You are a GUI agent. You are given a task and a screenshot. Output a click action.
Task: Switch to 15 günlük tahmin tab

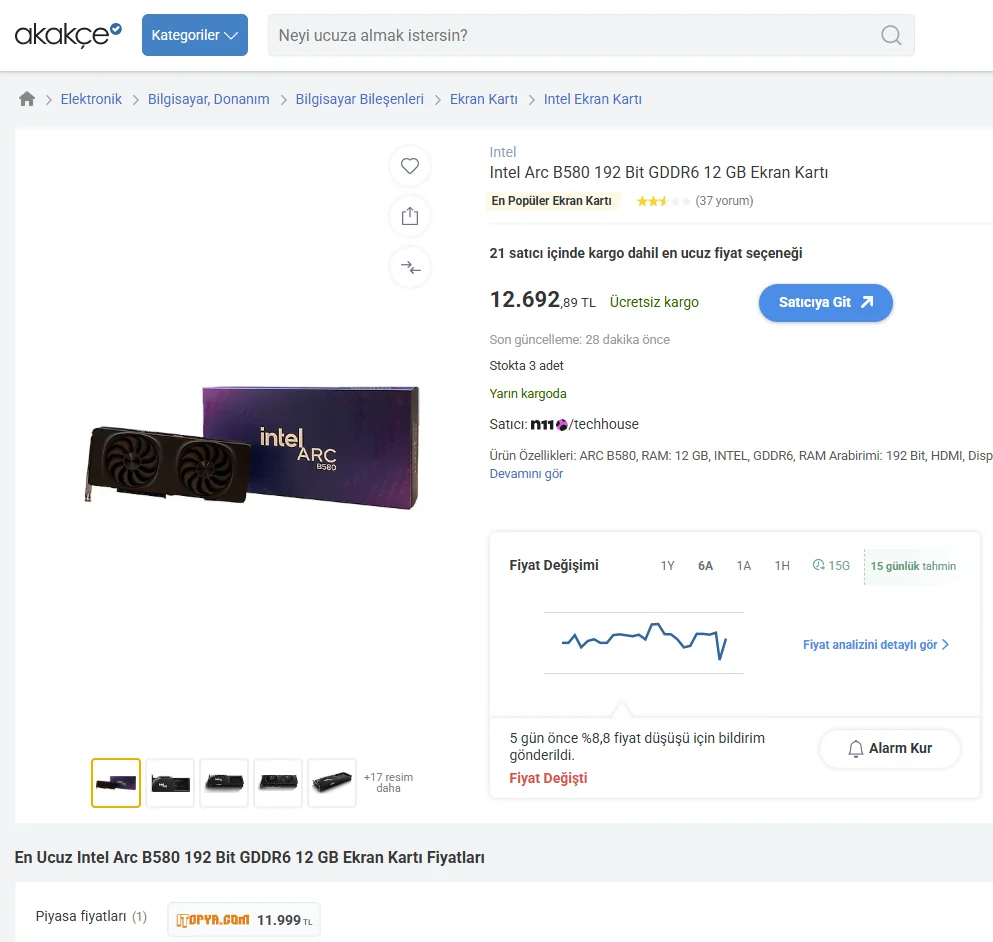[913, 566]
